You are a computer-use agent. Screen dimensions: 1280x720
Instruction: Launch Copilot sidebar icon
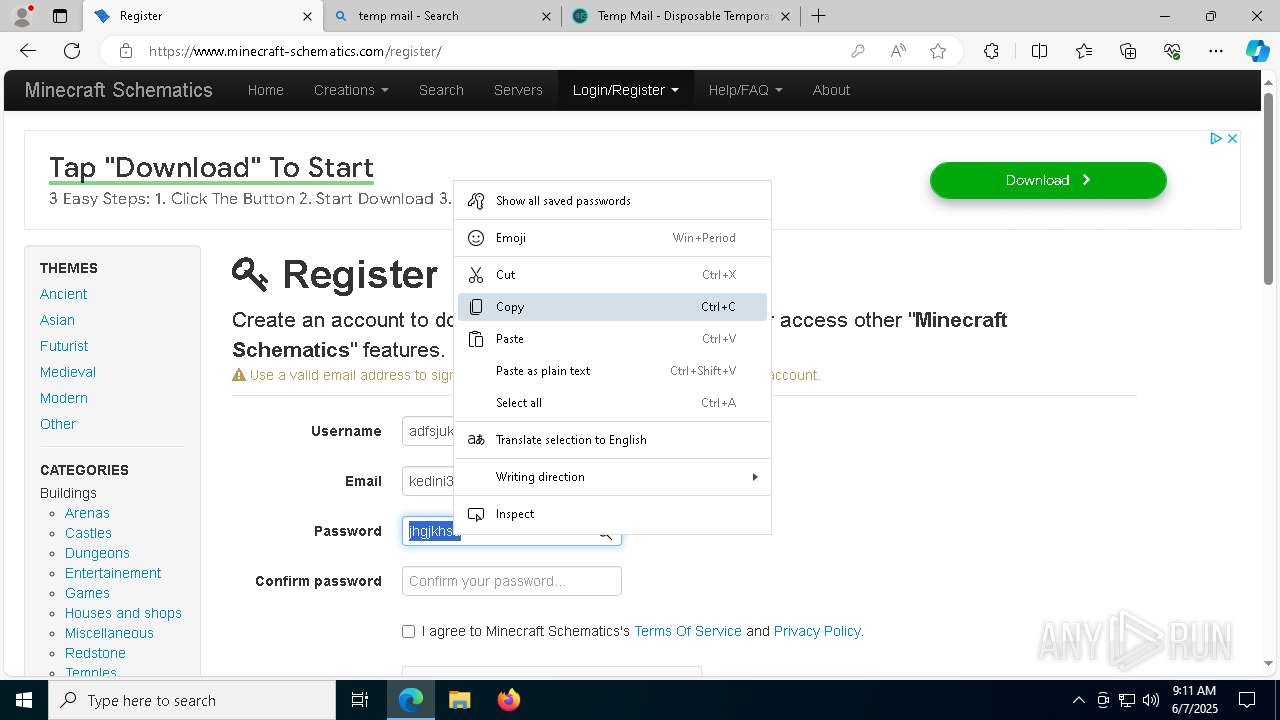tap(1257, 51)
